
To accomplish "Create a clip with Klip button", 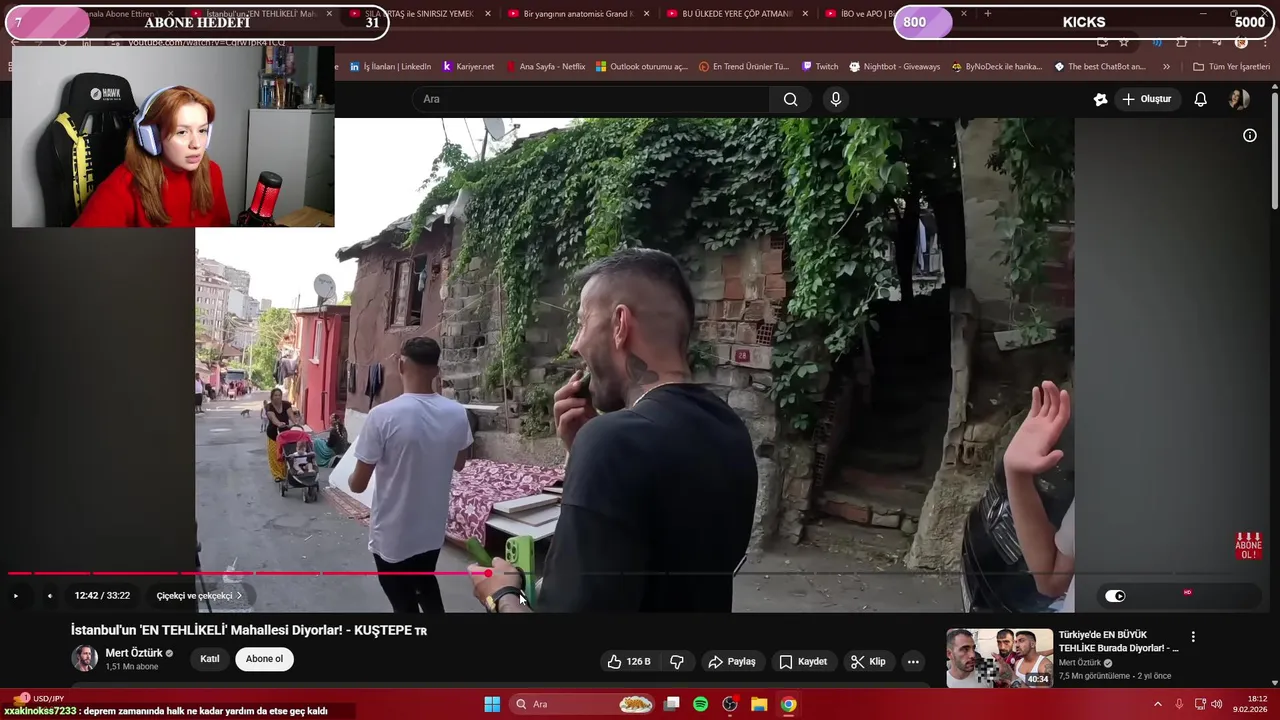I will click(868, 661).
